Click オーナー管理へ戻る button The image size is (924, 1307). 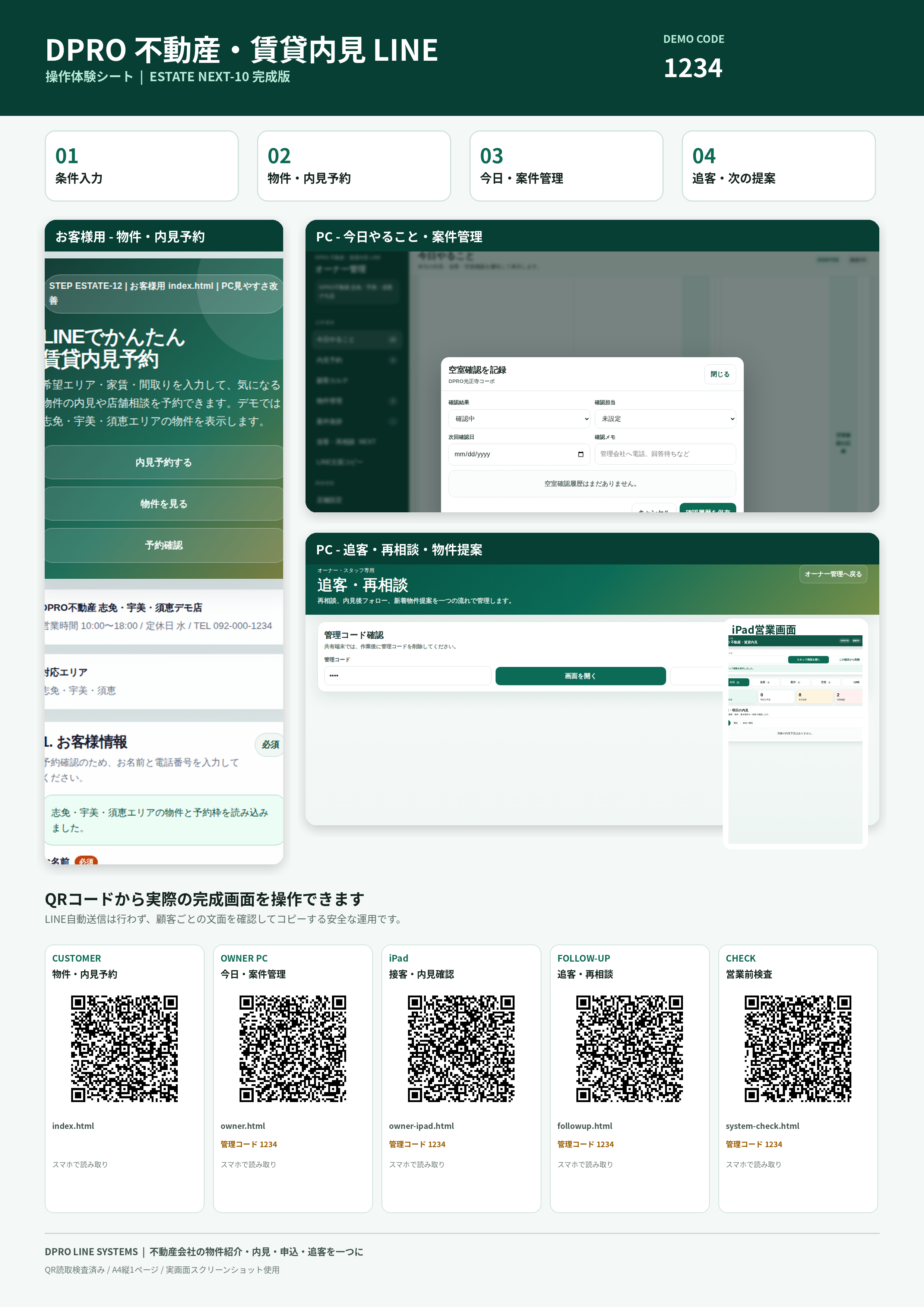pos(833,574)
